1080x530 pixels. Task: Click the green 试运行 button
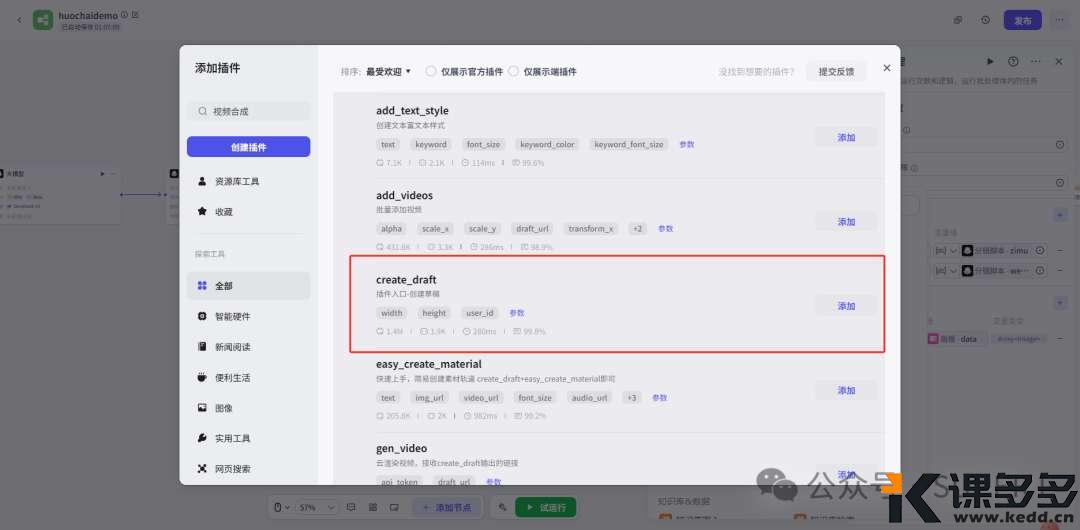[x=546, y=507]
